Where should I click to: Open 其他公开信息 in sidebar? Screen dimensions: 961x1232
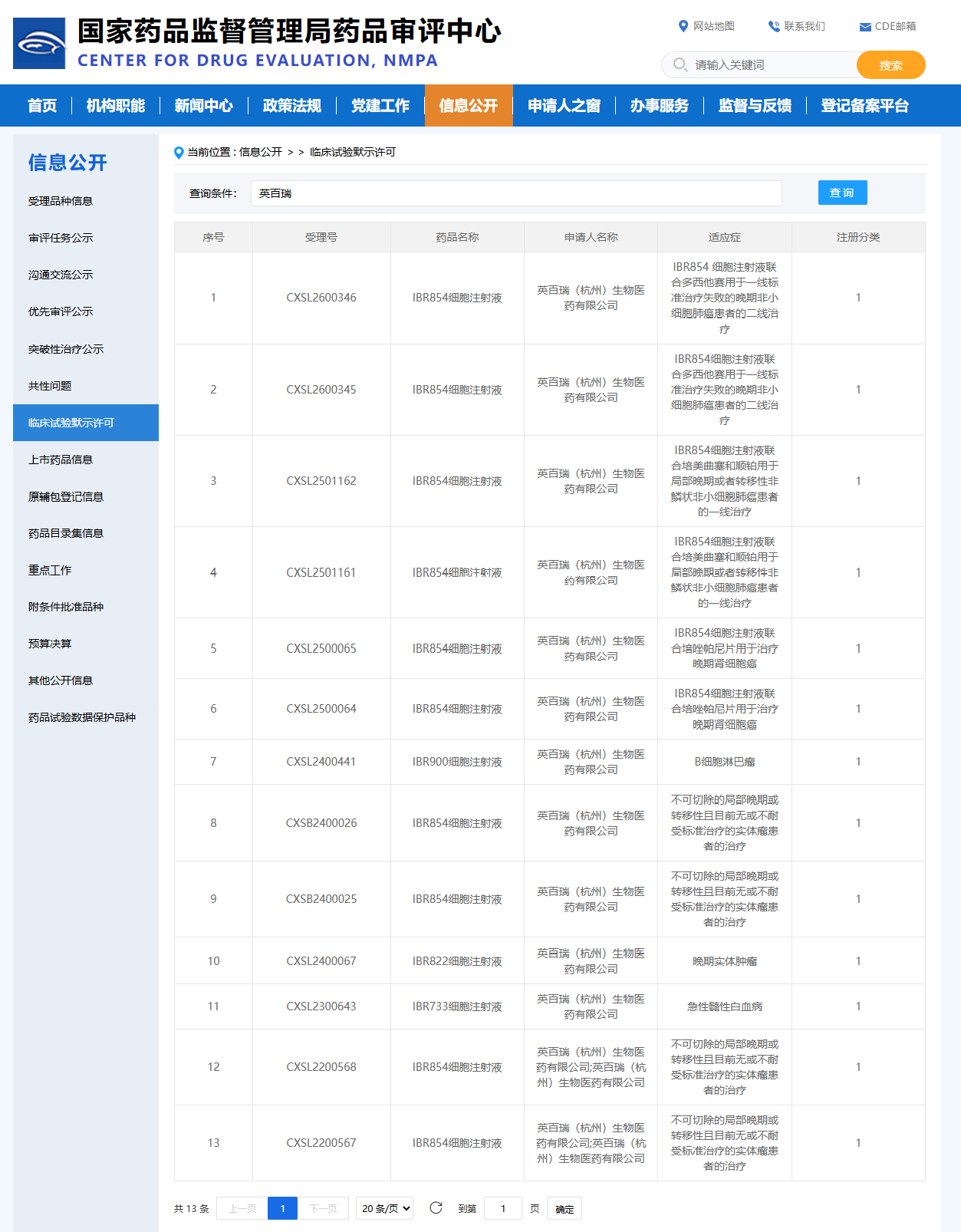pyautogui.click(x=61, y=680)
